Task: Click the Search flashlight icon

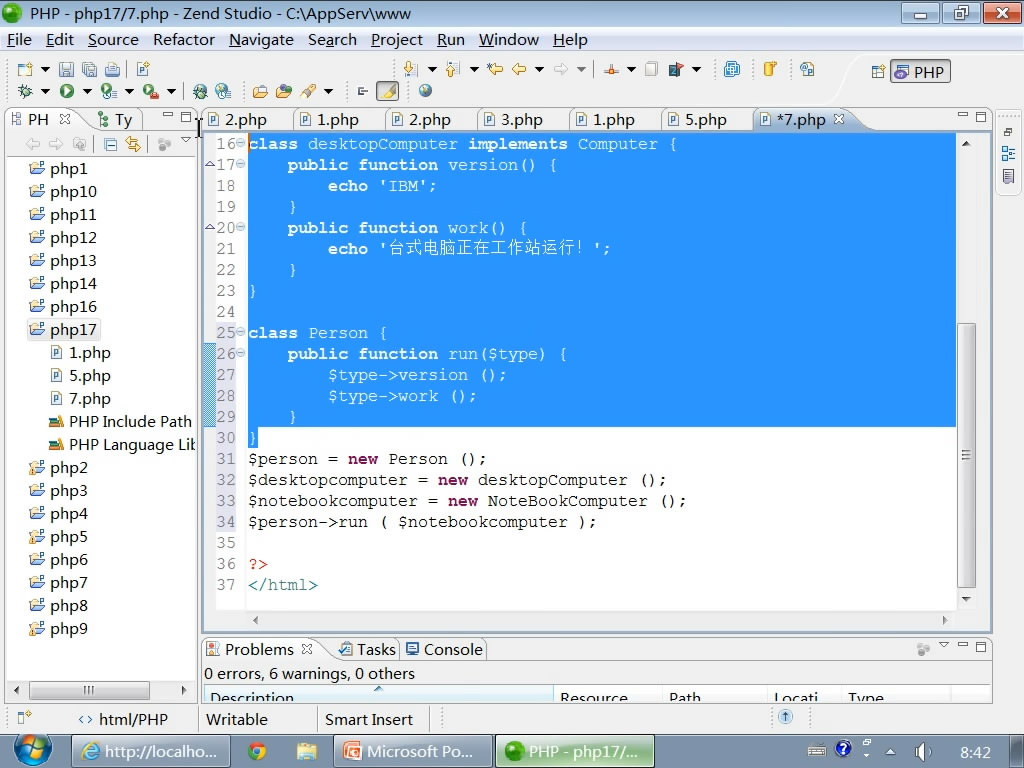Action: coord(308,91)
